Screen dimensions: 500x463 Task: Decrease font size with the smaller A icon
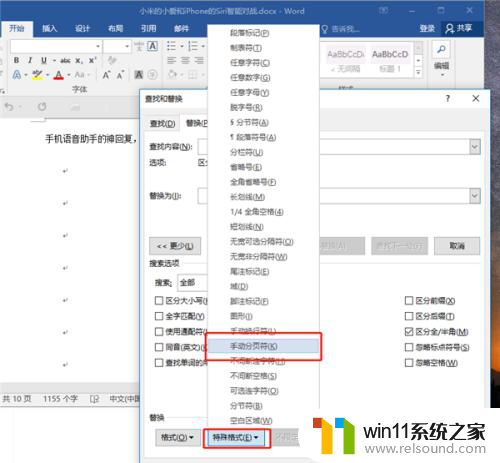click(120, 75)
